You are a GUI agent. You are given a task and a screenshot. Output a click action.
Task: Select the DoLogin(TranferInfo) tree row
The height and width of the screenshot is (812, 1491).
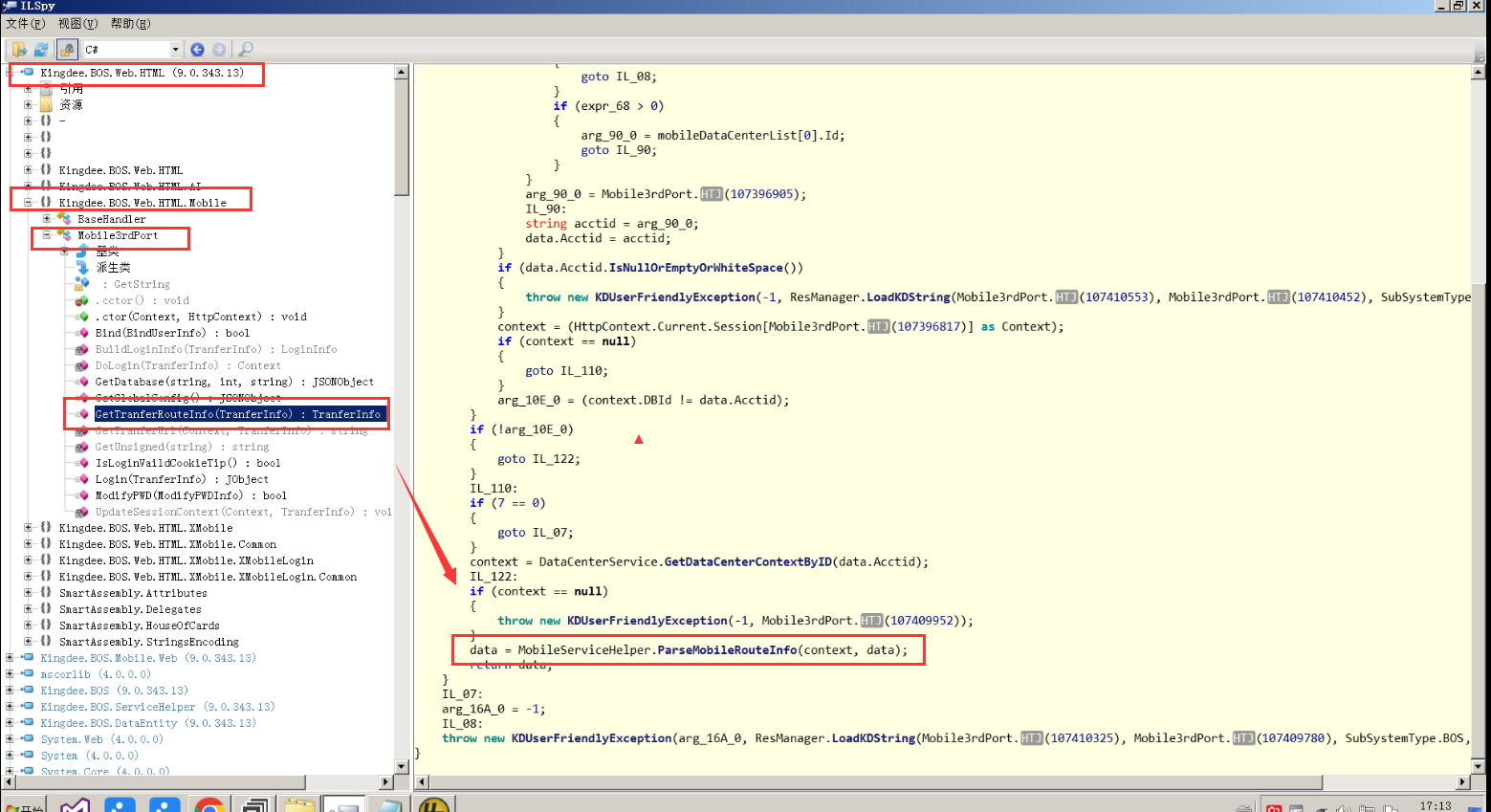click(x=187, y=365)
